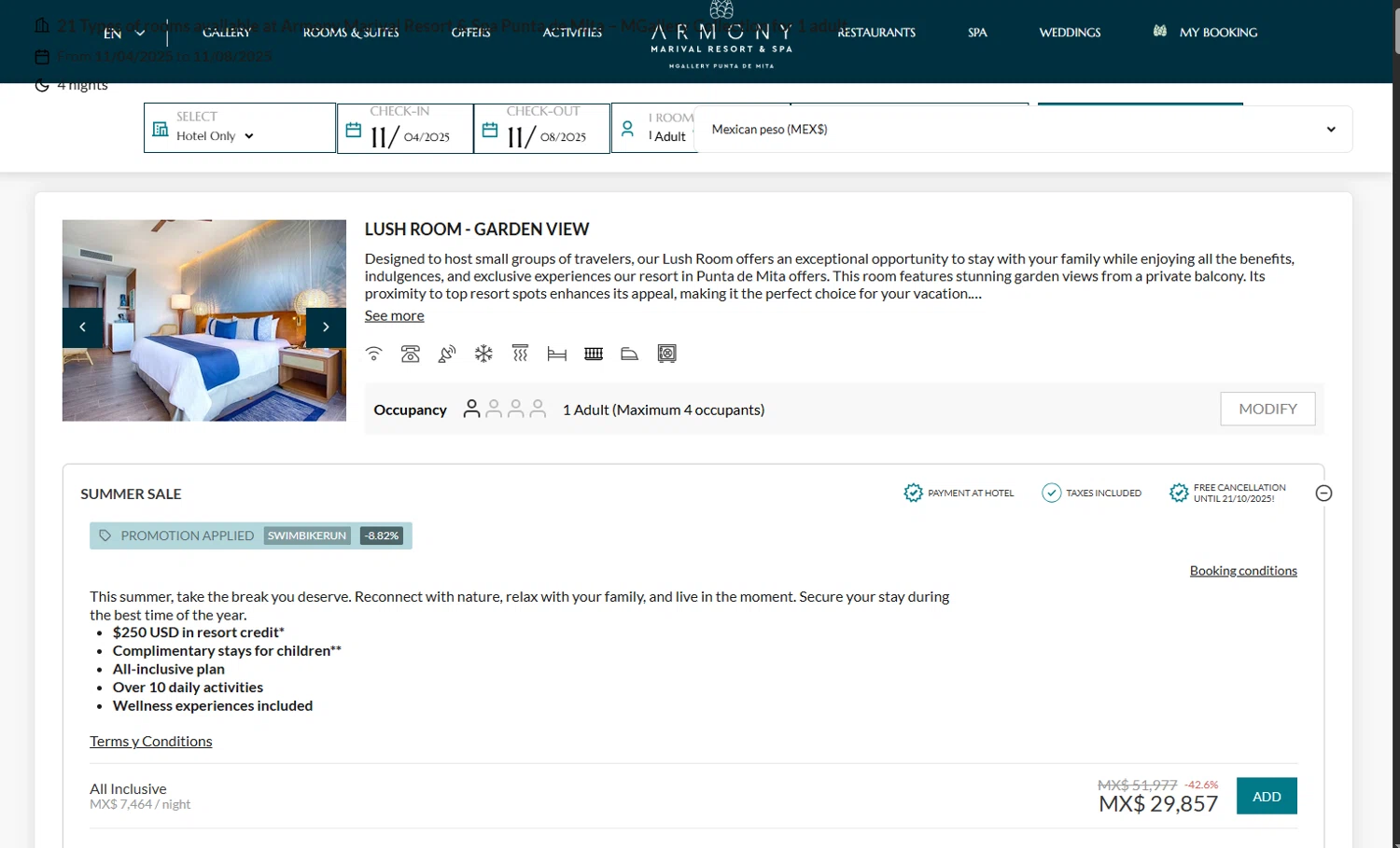Open the Rooms & Suites menu
Viewport: 1400px width, 848px height.
pos(351,33)
